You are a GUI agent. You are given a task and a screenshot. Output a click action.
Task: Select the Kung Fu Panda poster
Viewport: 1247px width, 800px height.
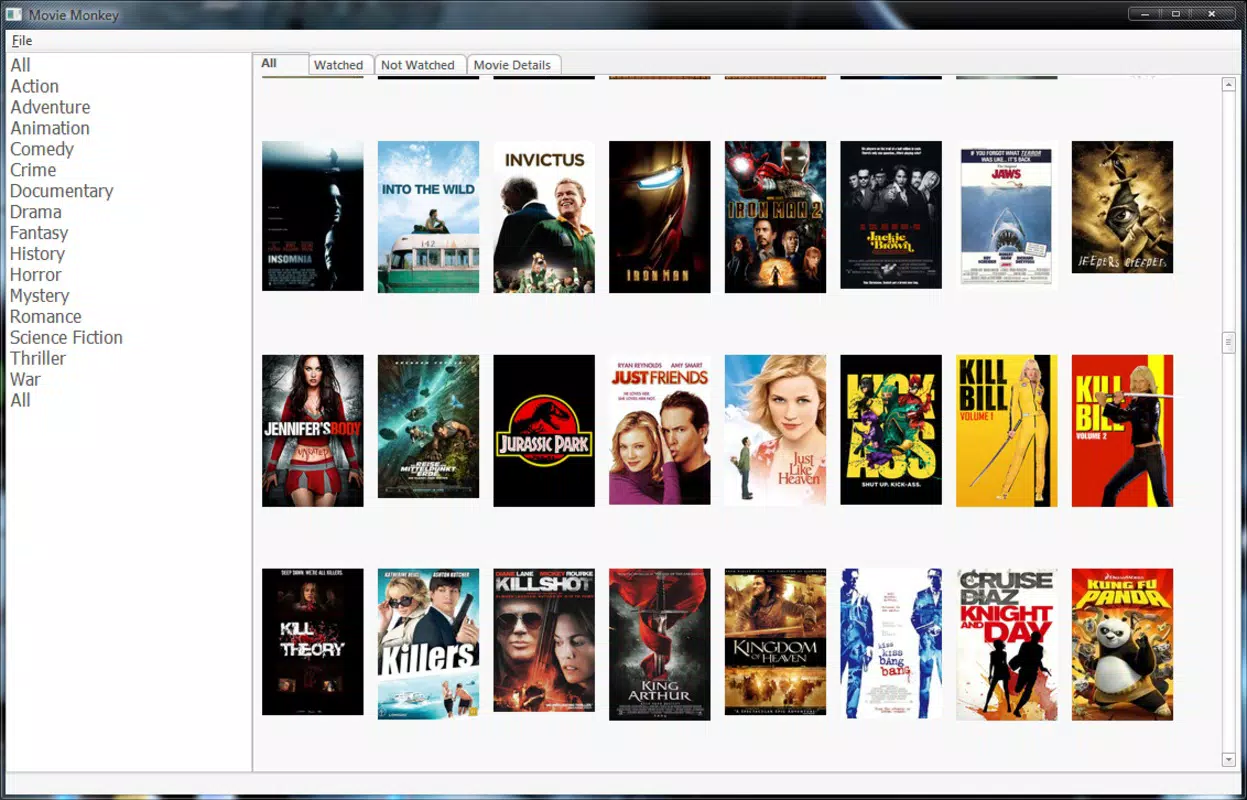1122,645
